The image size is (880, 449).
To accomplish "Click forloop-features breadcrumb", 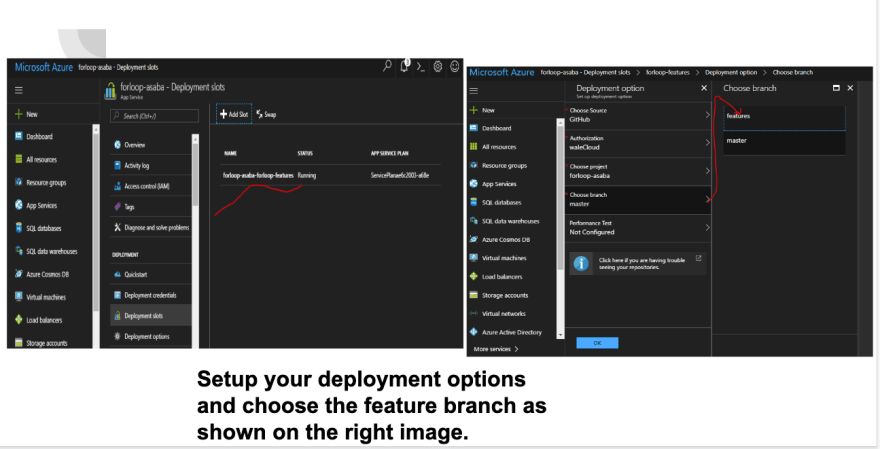I will [x=667, y=72].
